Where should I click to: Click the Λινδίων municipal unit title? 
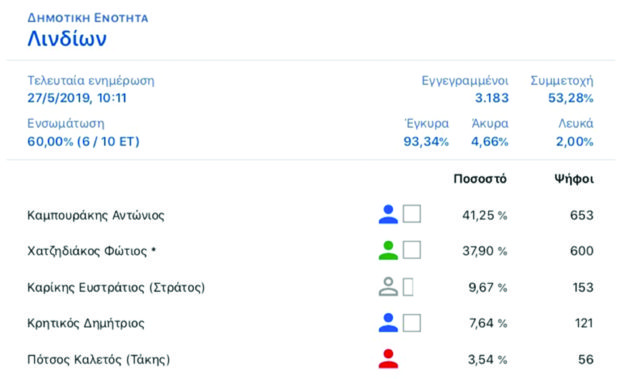[67, 39]
